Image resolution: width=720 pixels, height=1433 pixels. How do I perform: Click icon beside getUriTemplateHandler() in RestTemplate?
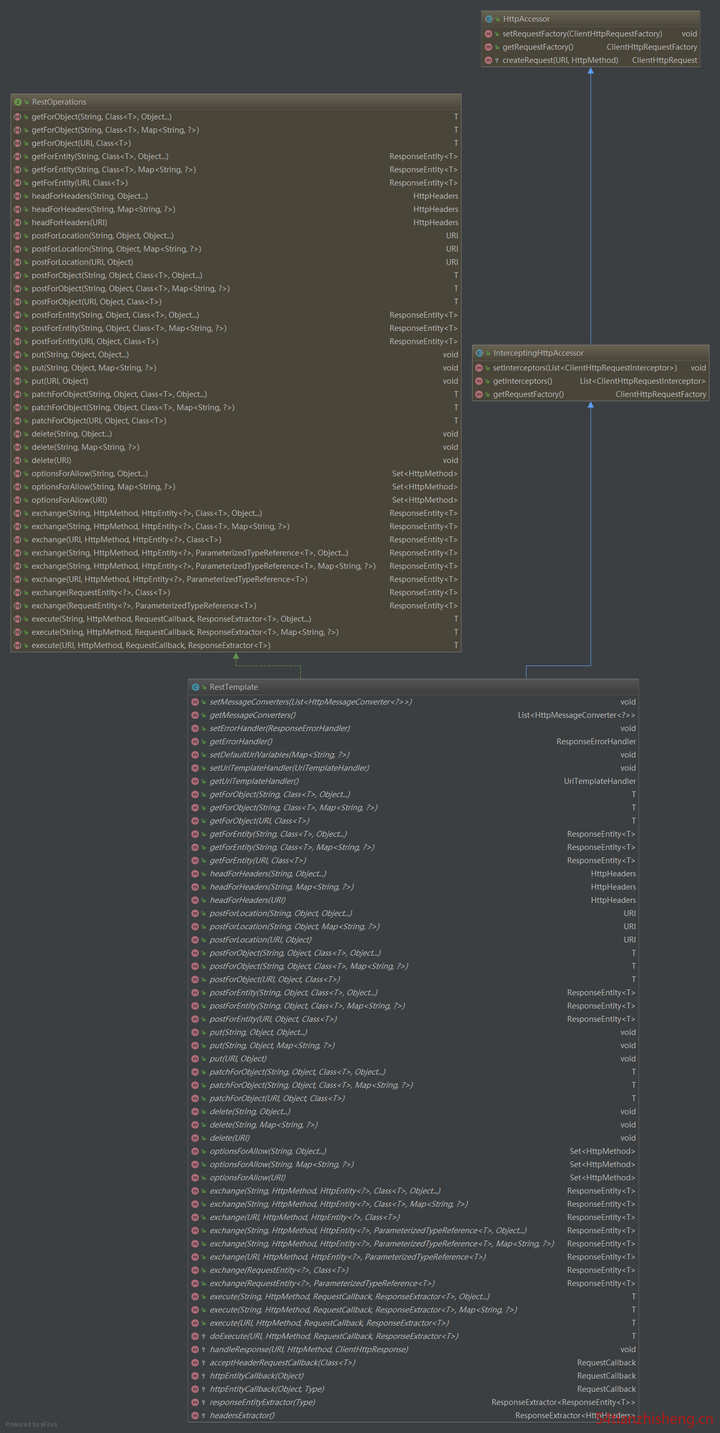click(195, 781)
